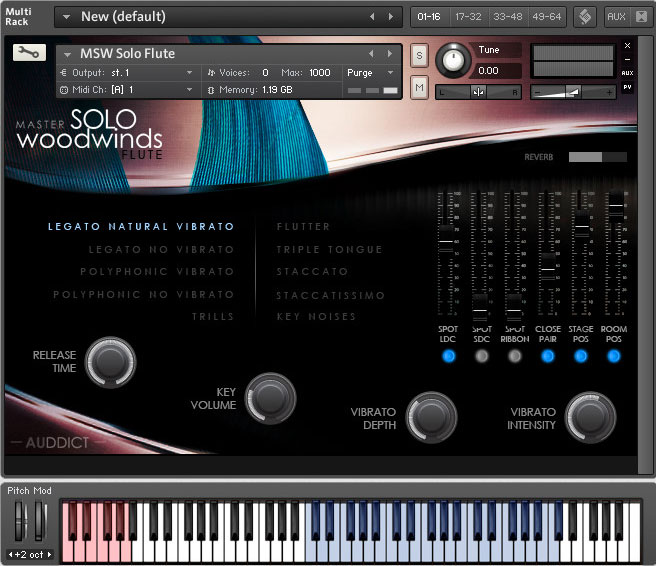Click the KSP script icon in rack header

(584, 17)
